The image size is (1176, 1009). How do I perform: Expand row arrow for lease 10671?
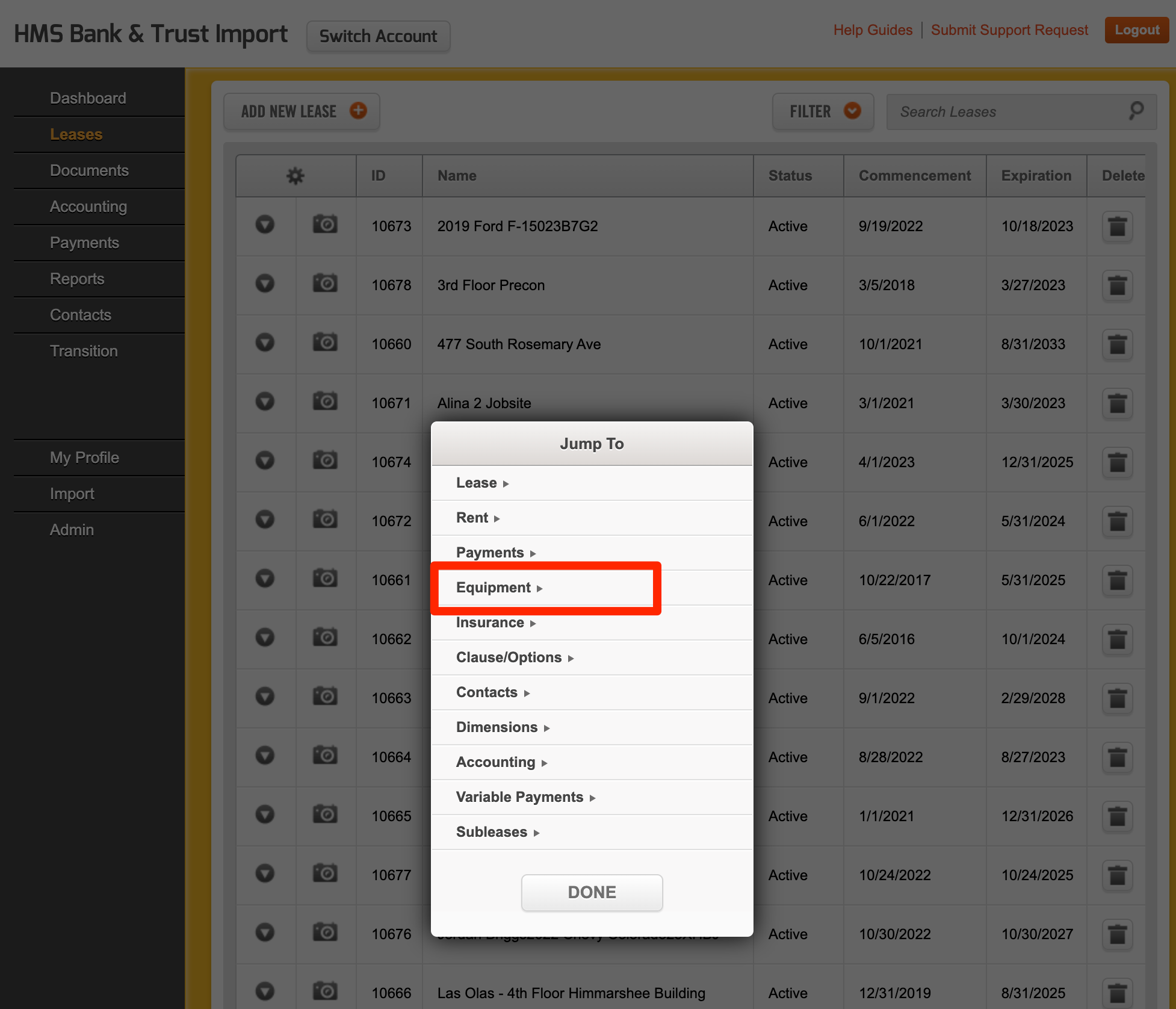point(265,402)
